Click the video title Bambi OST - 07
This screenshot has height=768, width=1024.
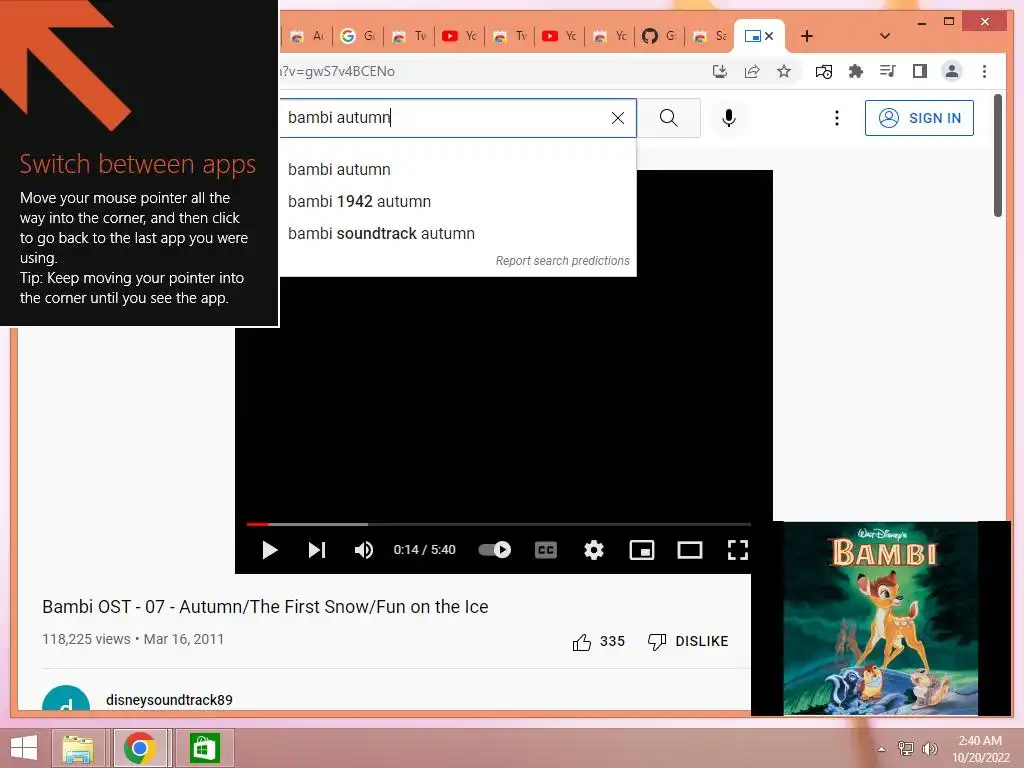[265, 607]
